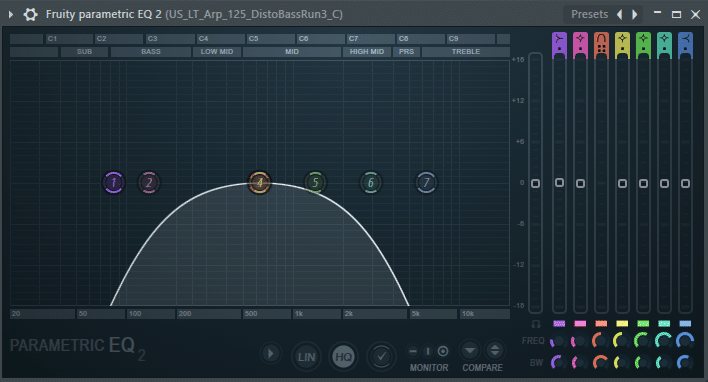Click the band 6 node on graph
The height and width of the screenshot is (382, 708).
tap(371, 183)
